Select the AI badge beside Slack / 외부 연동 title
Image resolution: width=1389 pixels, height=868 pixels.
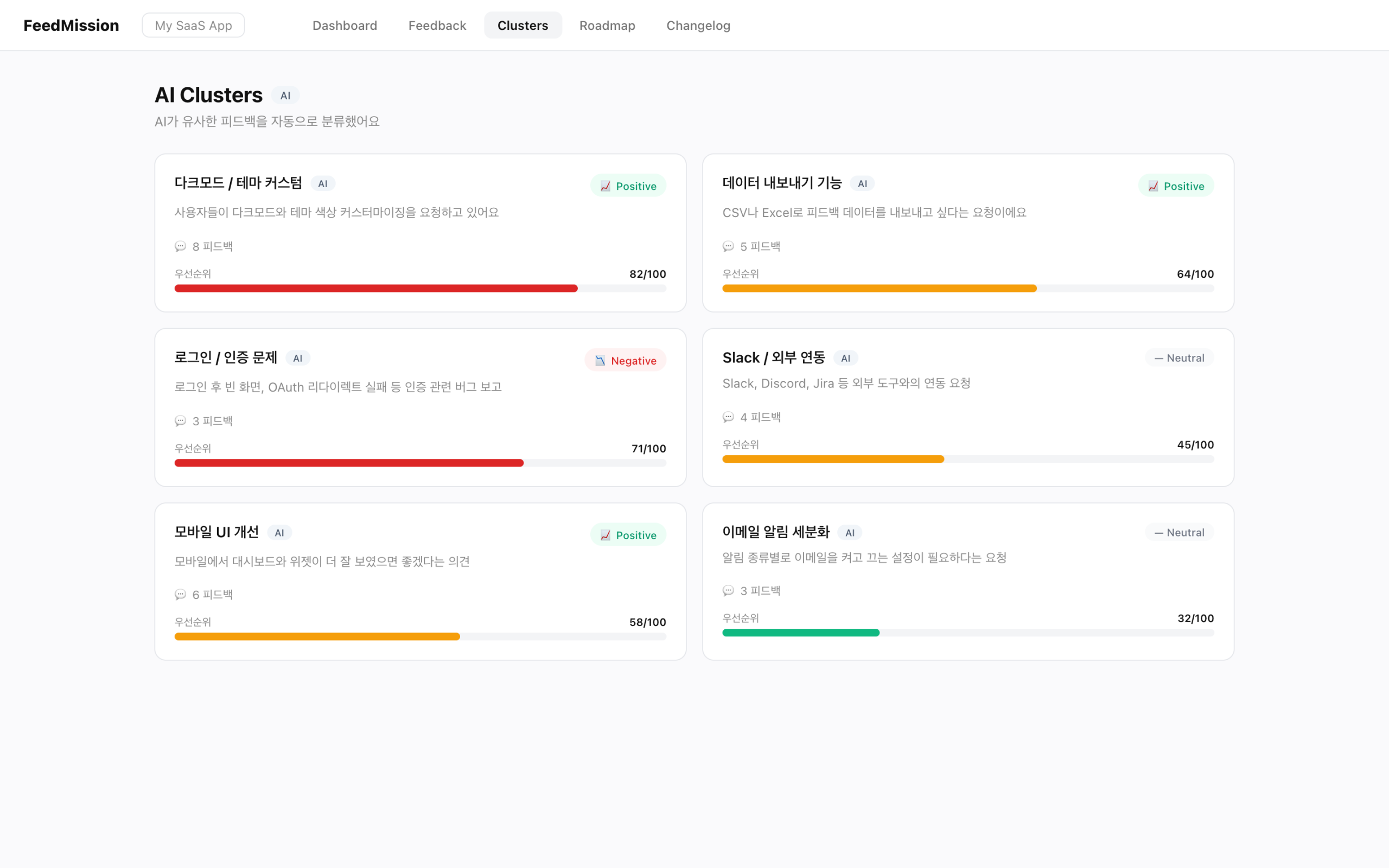point(845,357)
